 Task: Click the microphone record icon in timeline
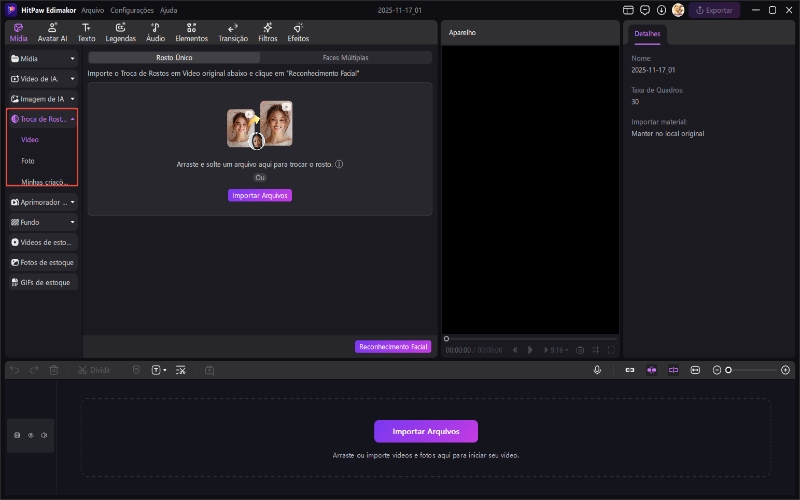[597, 370]
